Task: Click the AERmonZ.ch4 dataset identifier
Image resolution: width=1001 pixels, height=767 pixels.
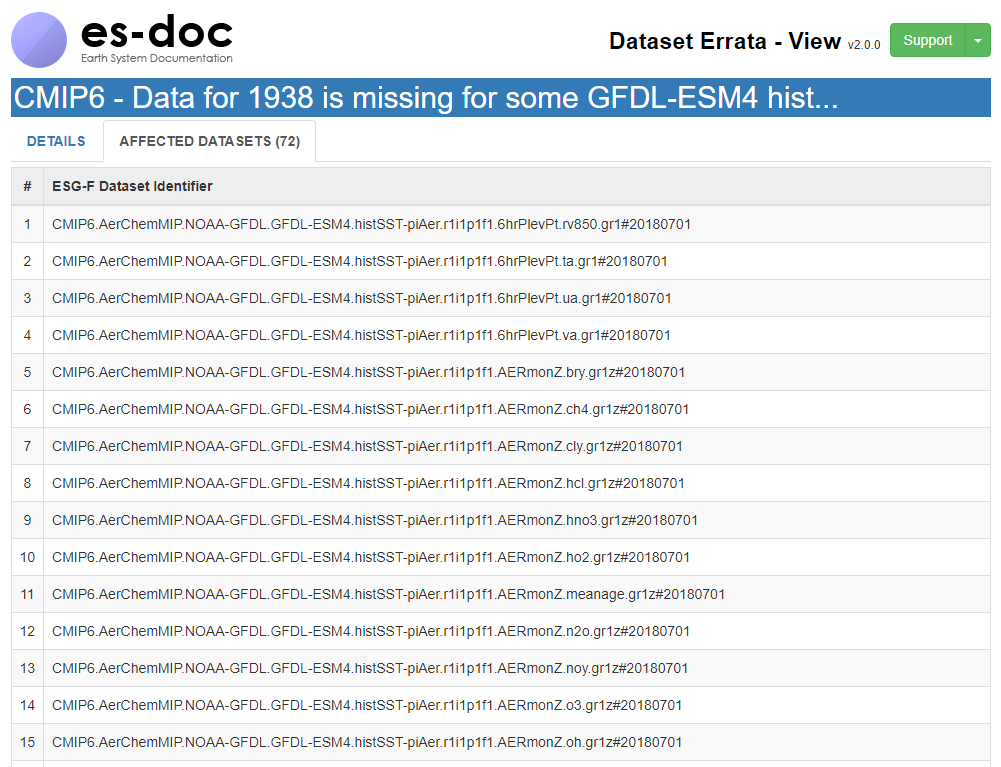Action: click(x=370, y=409)
